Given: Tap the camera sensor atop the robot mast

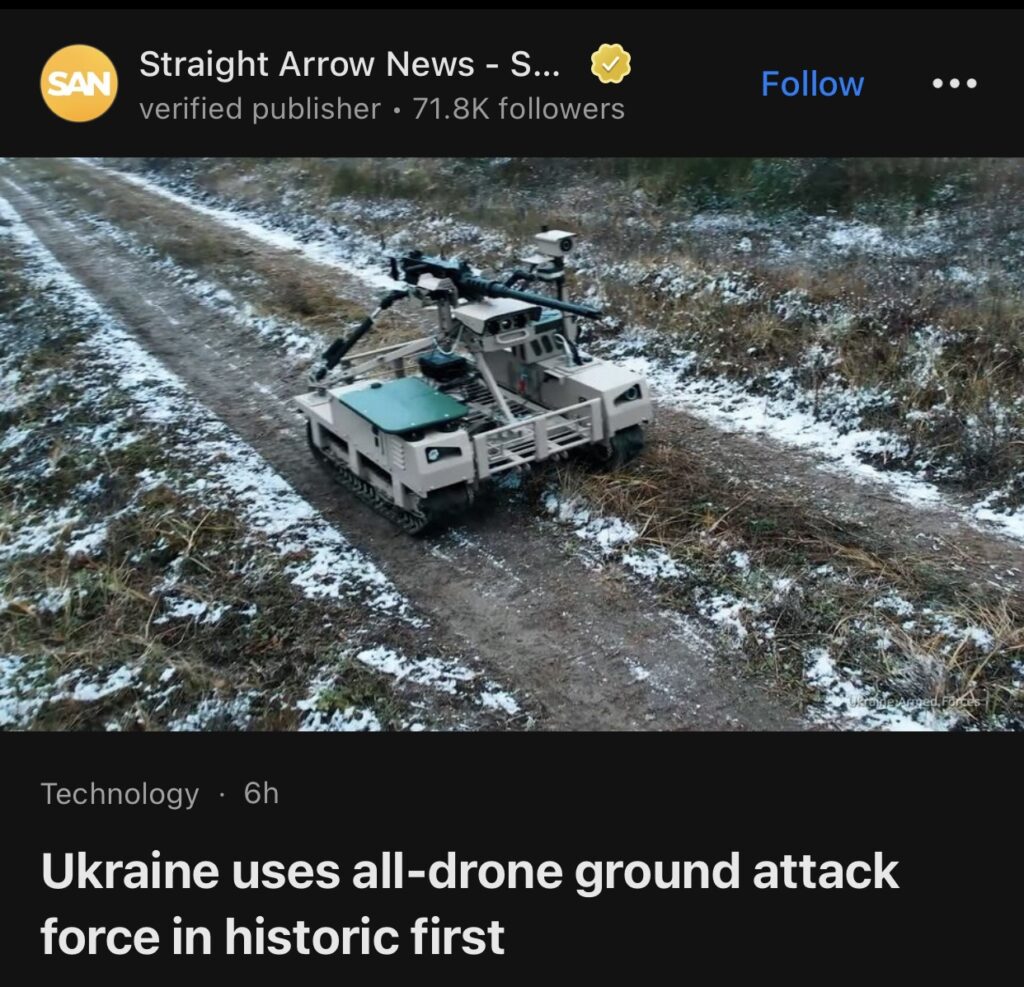Looking at the screenshot, I should [555, 242].
